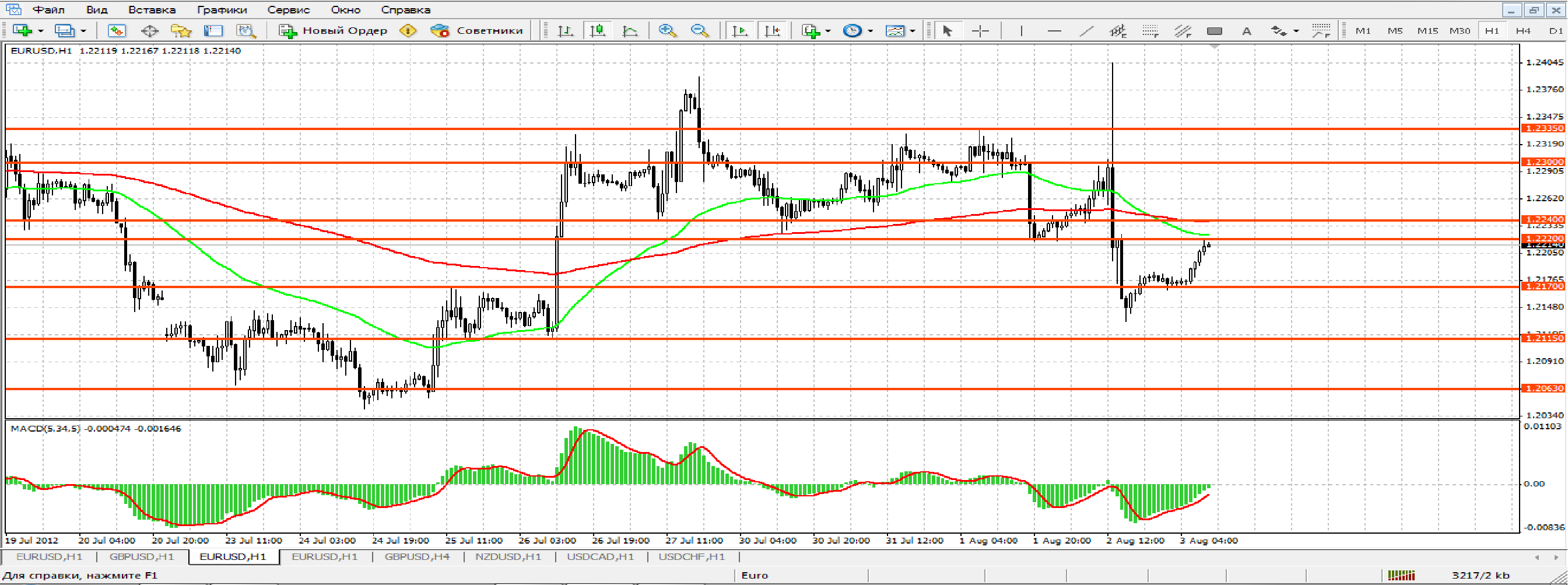This screenshot has height=585, width=1568.
Task: Open the periodicity clock dropdown
Action: click(871, 30)
